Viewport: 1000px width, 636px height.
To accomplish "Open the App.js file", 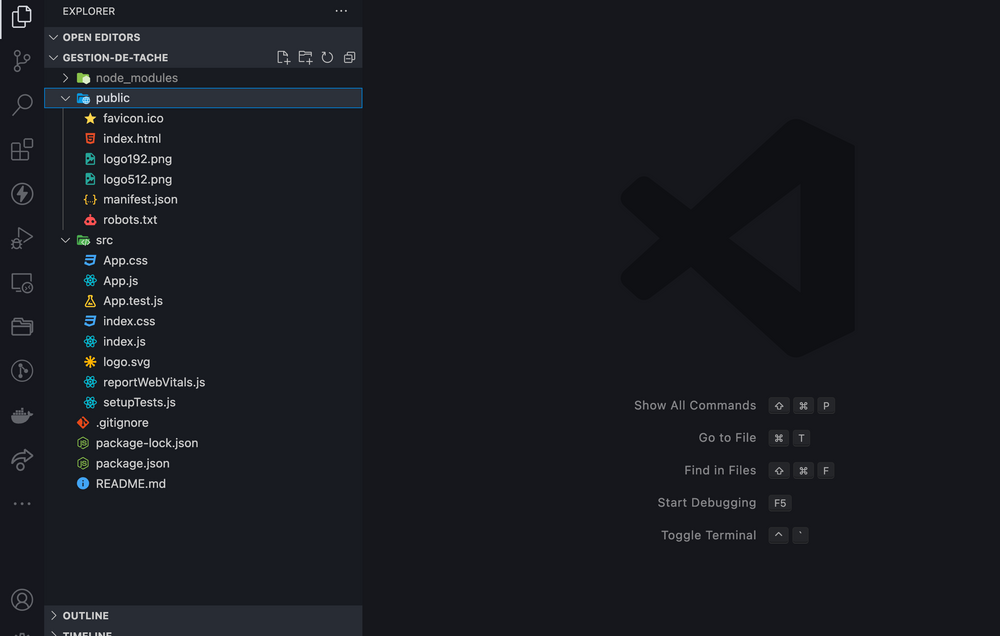I will (x=120, y=281).
